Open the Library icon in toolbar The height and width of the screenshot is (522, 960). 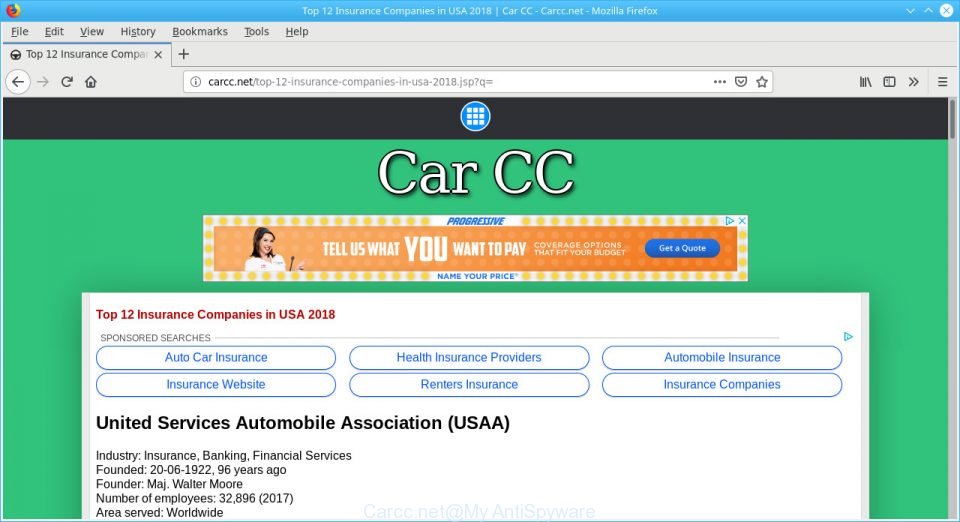pyautogui.click(x=865, y=81)
